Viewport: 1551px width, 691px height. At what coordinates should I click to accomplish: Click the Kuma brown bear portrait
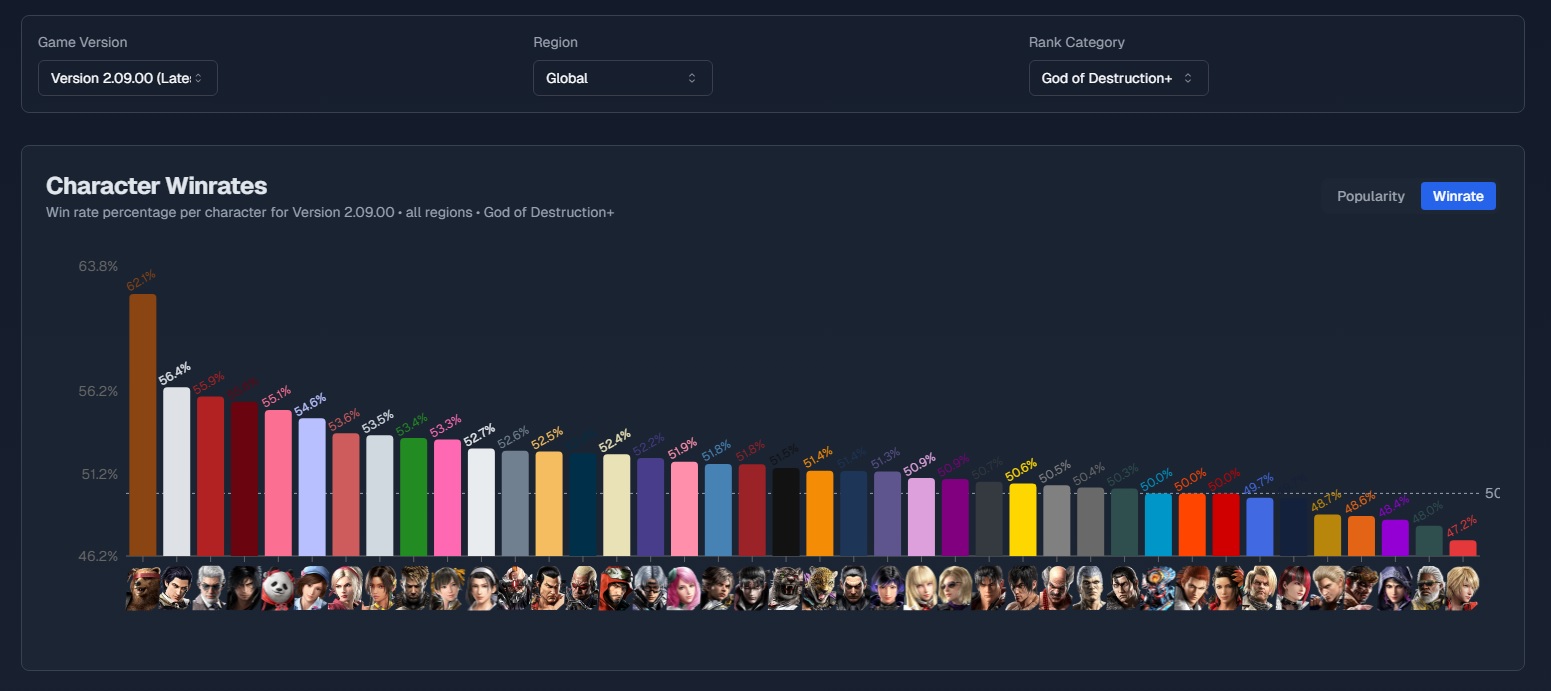[x=143, y=588]
